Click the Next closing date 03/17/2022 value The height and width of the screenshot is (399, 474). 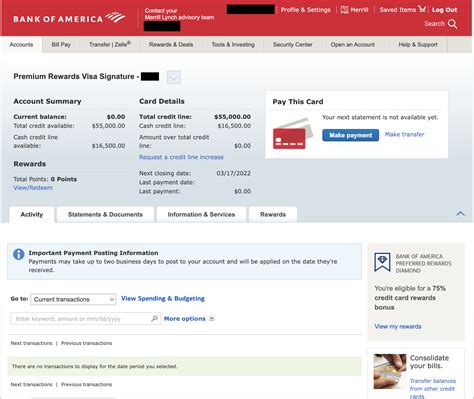tap(233, 173)
